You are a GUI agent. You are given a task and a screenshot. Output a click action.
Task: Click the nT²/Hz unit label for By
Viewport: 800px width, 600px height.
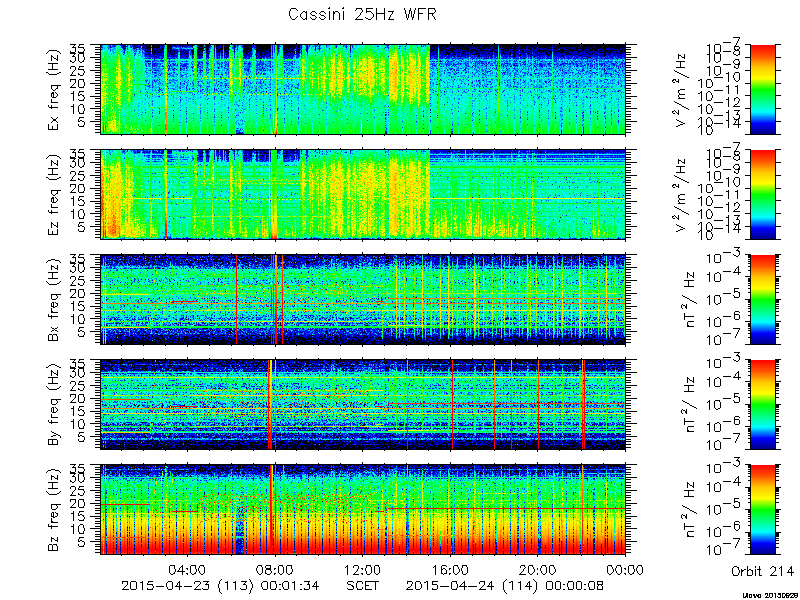[x=689, y=405]
